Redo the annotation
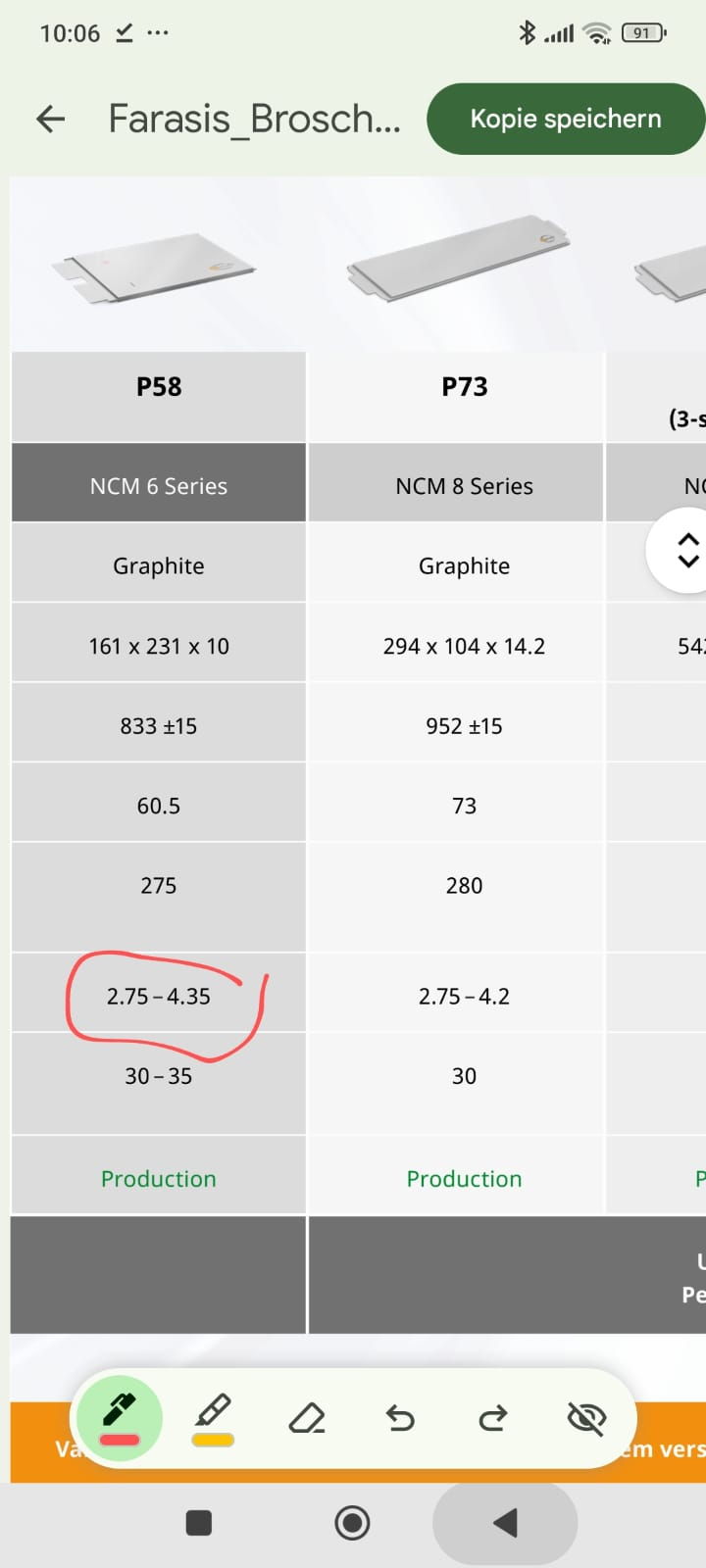Viewport: 706px width, 1568px height. pos(493,1418)
